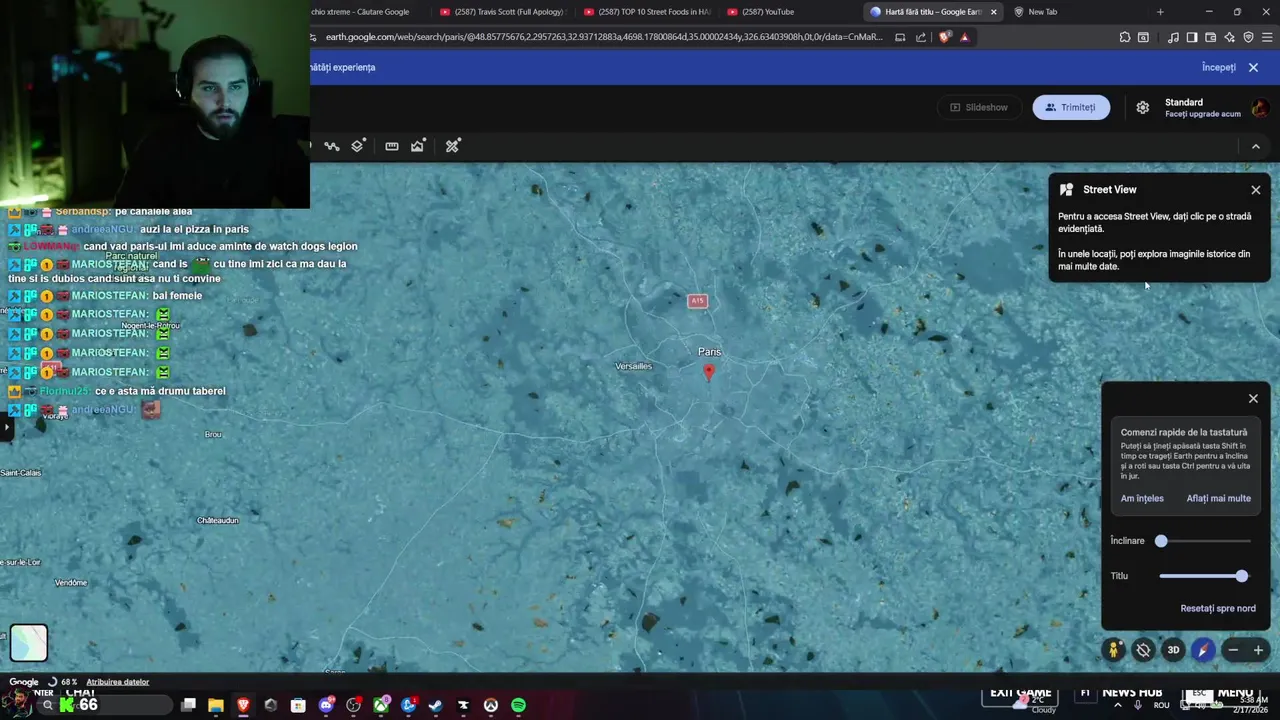Toggle the rotation lock icon
Screen dimensions: 1280x720
point(1143,650)
